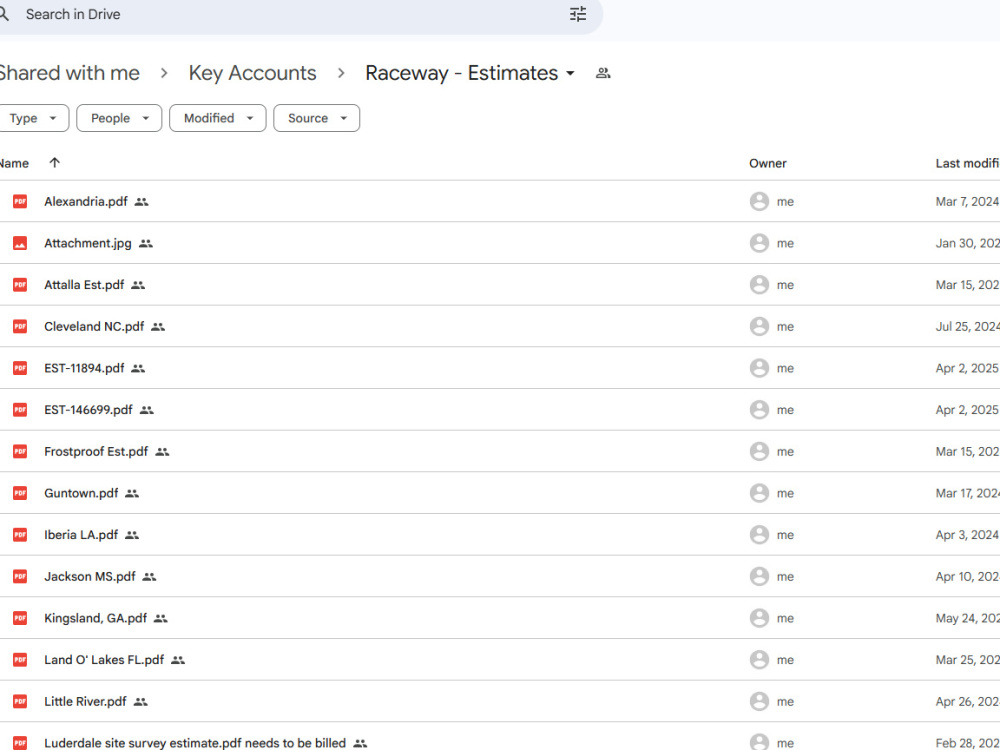The image size is (1000, 750).
Task: Click the owner avatar in the Little River.pdf row
Action: coord(759,702)
